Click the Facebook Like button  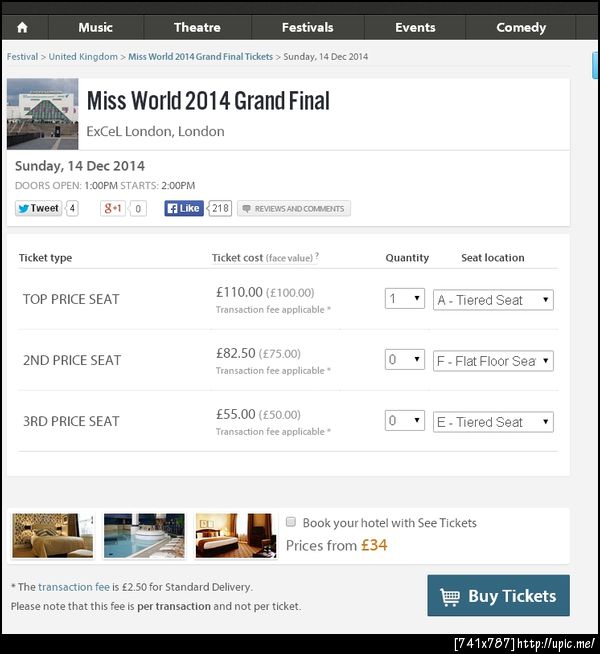point(184,208)
